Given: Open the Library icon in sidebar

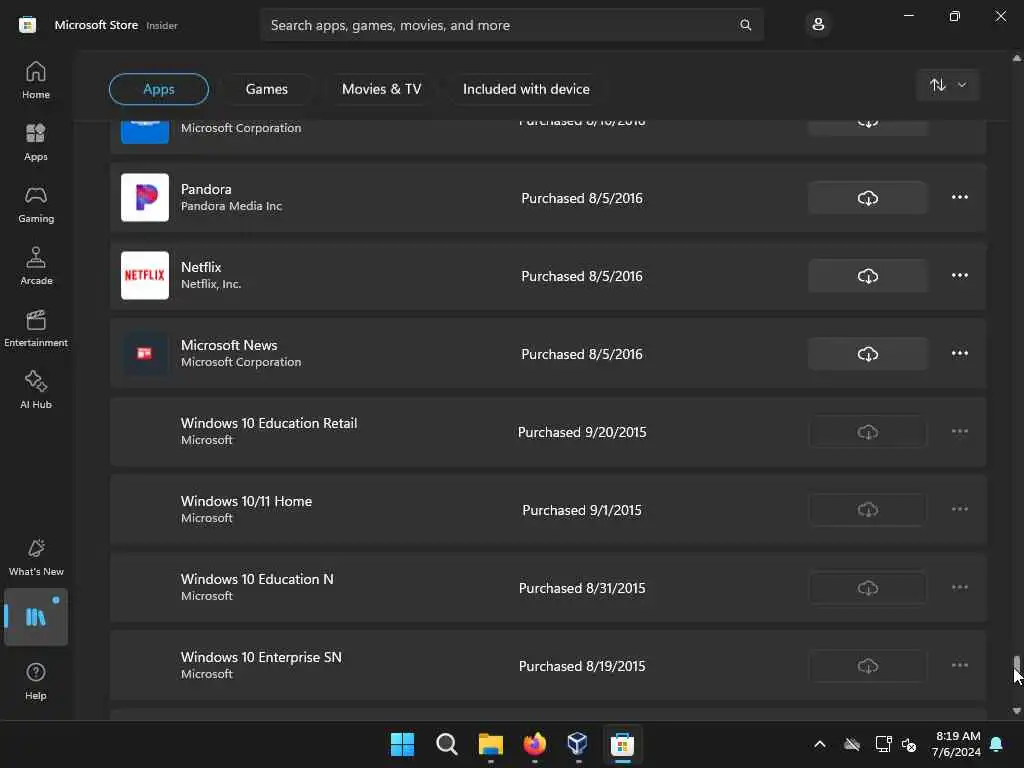Looking at the screenshot, I should (36, 617).
